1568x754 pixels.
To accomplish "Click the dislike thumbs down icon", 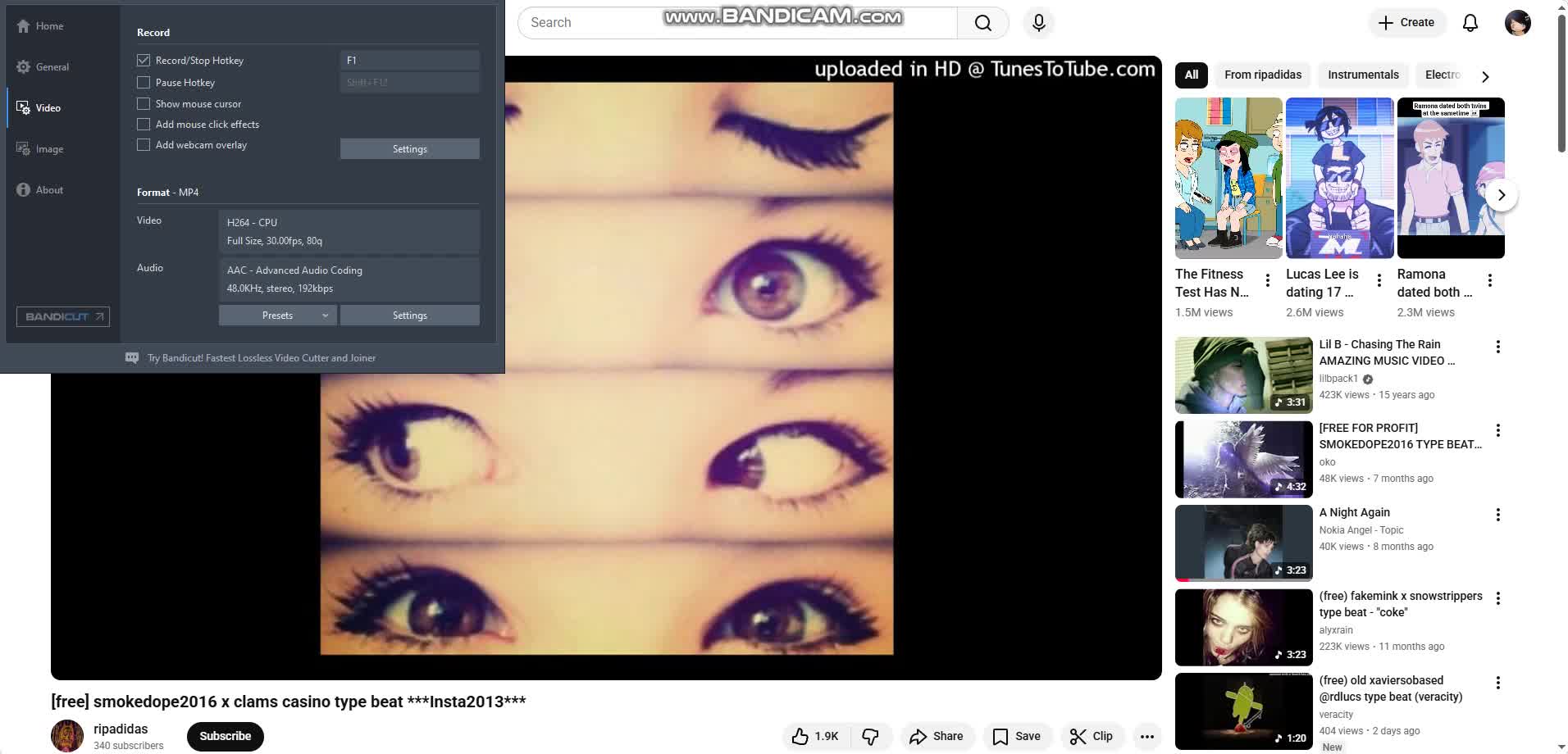I will coord(870,736).
